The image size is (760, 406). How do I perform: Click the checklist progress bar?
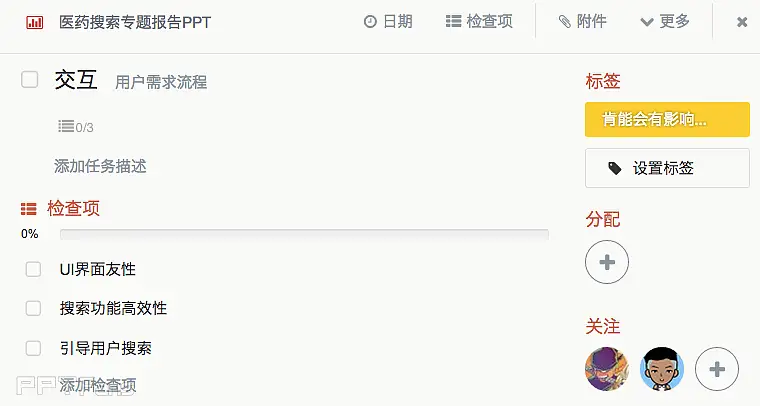pos(304,234)
